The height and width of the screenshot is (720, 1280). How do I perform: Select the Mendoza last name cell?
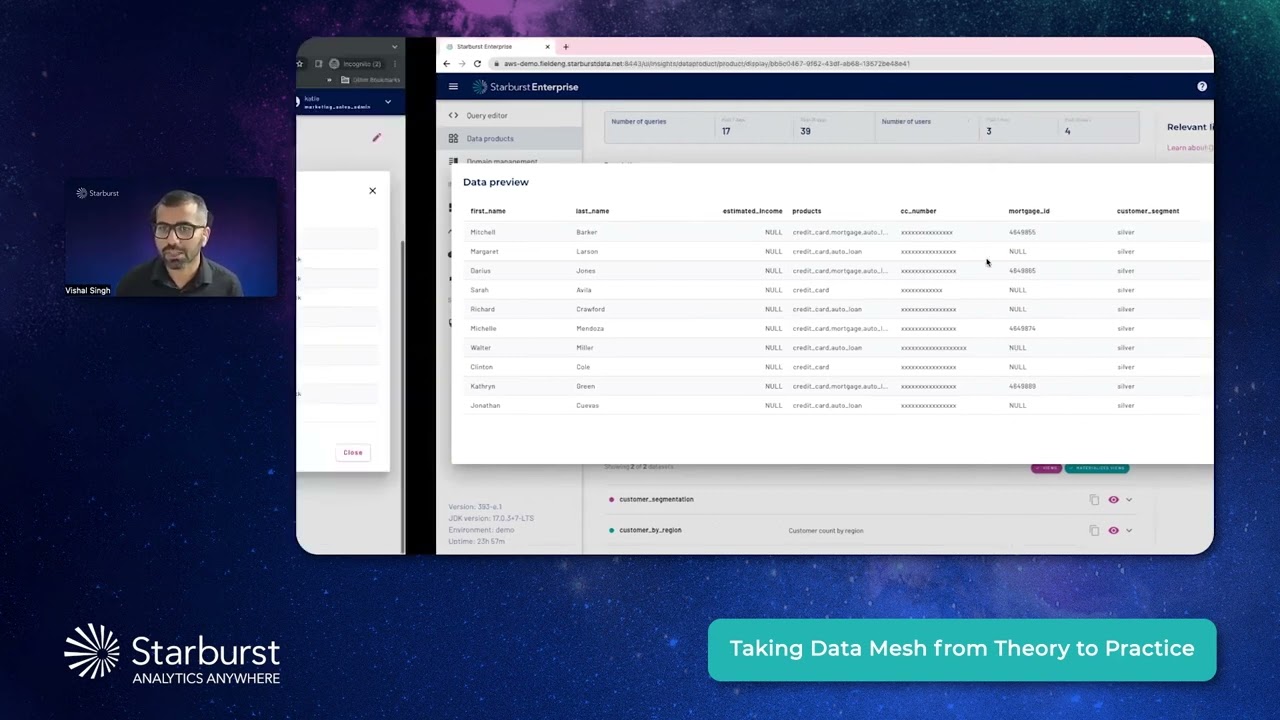click(590, 328)
